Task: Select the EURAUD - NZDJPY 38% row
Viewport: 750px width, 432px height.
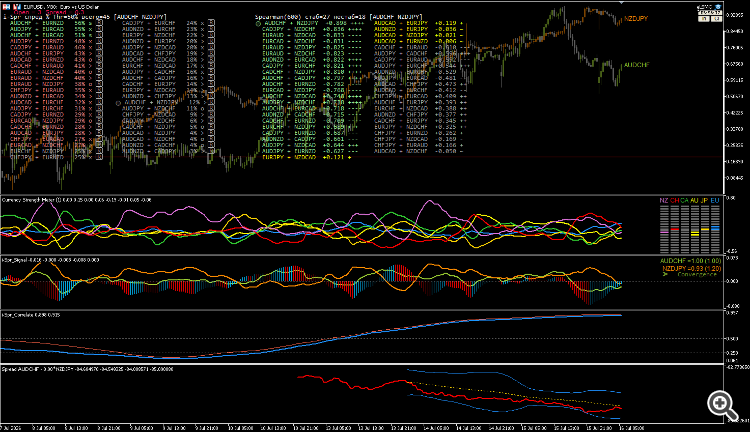Action: click(51, 84)
